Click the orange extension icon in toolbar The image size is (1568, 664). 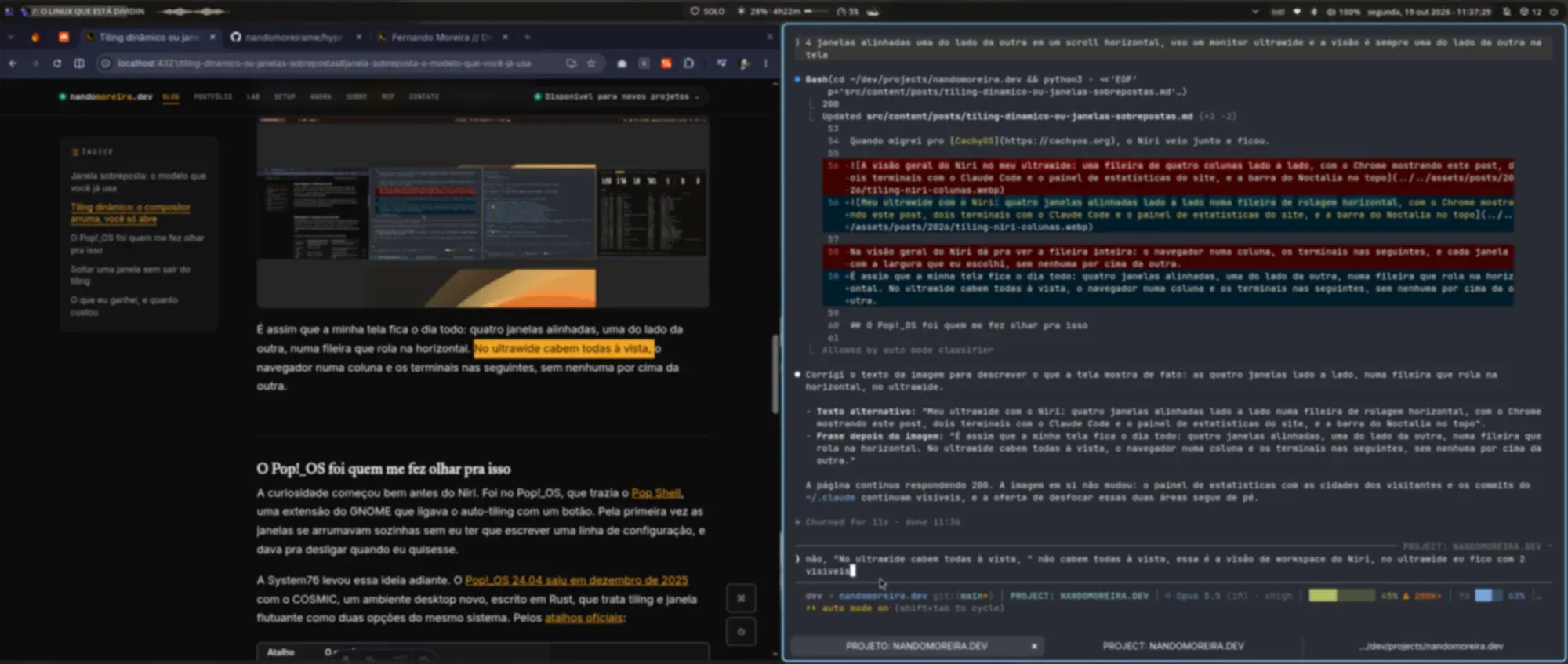click(666, 63)
